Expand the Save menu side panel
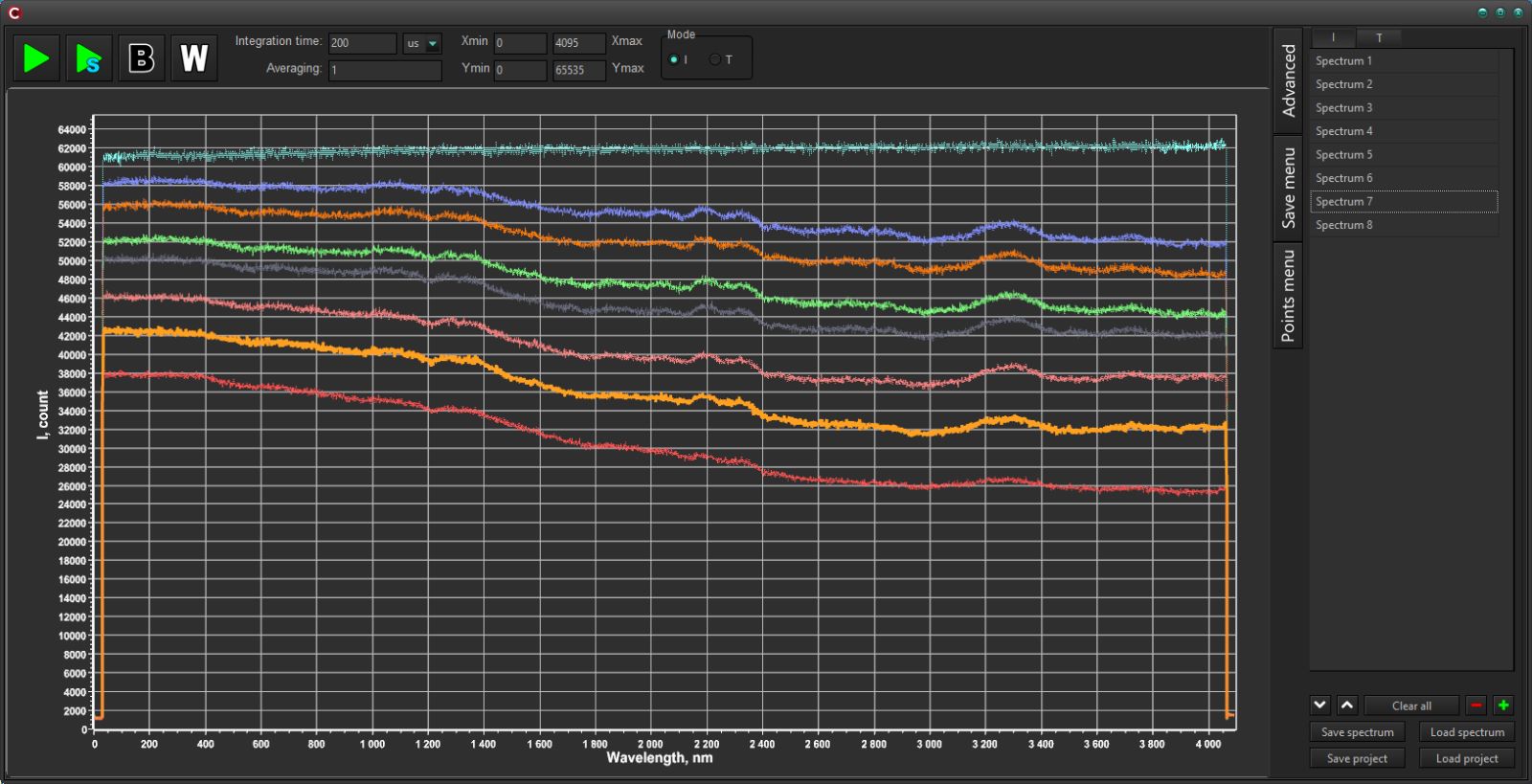 1288,188
